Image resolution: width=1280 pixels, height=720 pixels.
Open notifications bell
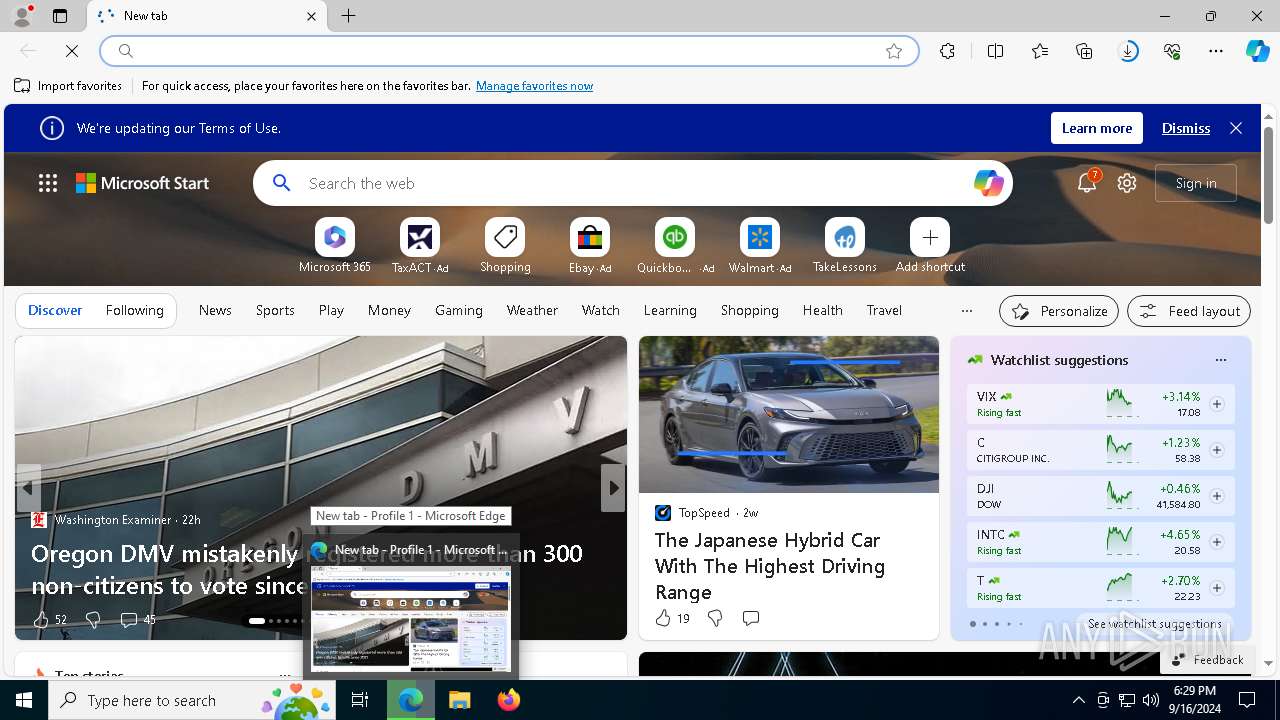pyautogui.click(x=1087, y=183)
